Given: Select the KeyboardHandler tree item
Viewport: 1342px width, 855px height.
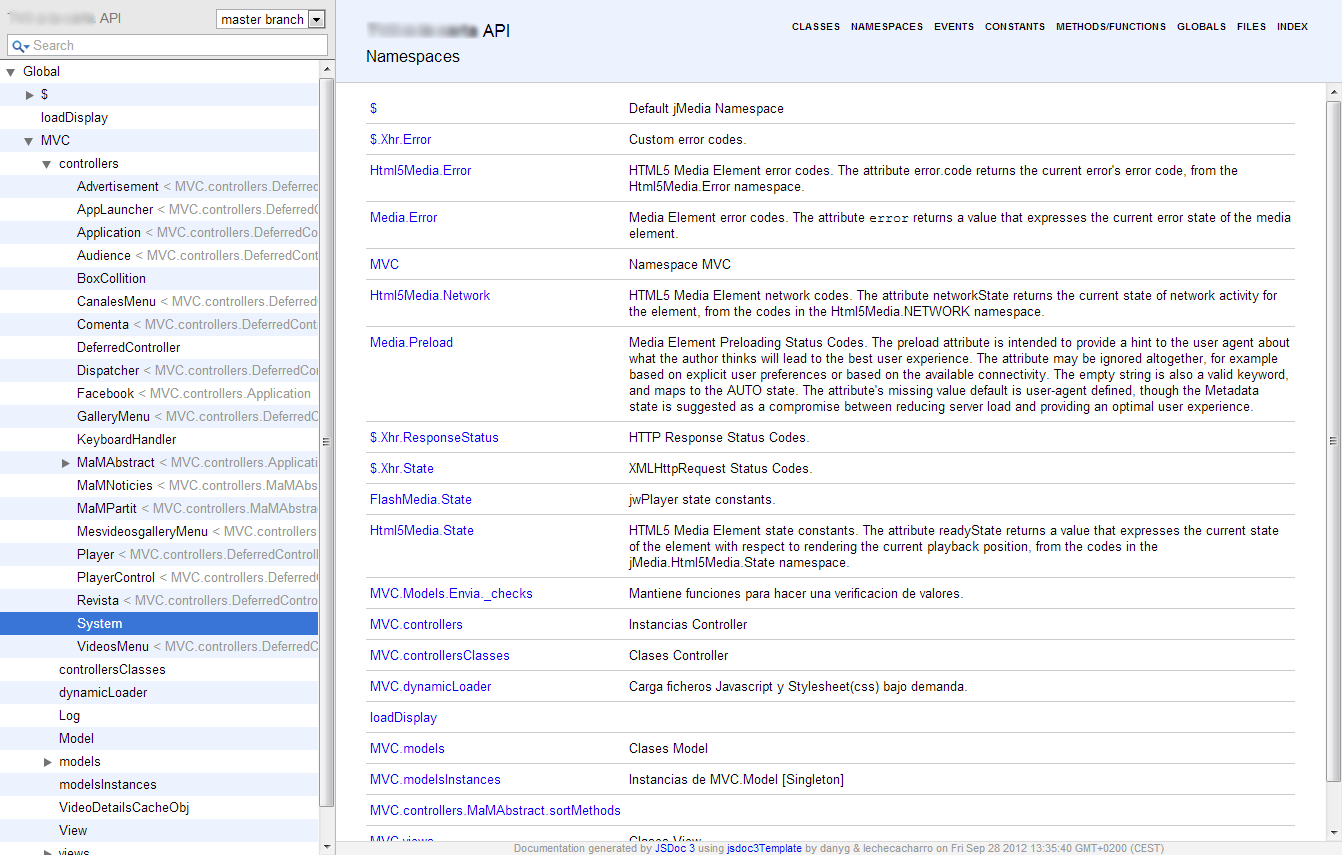Looking at the screenshot, I should (x=126, y=440).
